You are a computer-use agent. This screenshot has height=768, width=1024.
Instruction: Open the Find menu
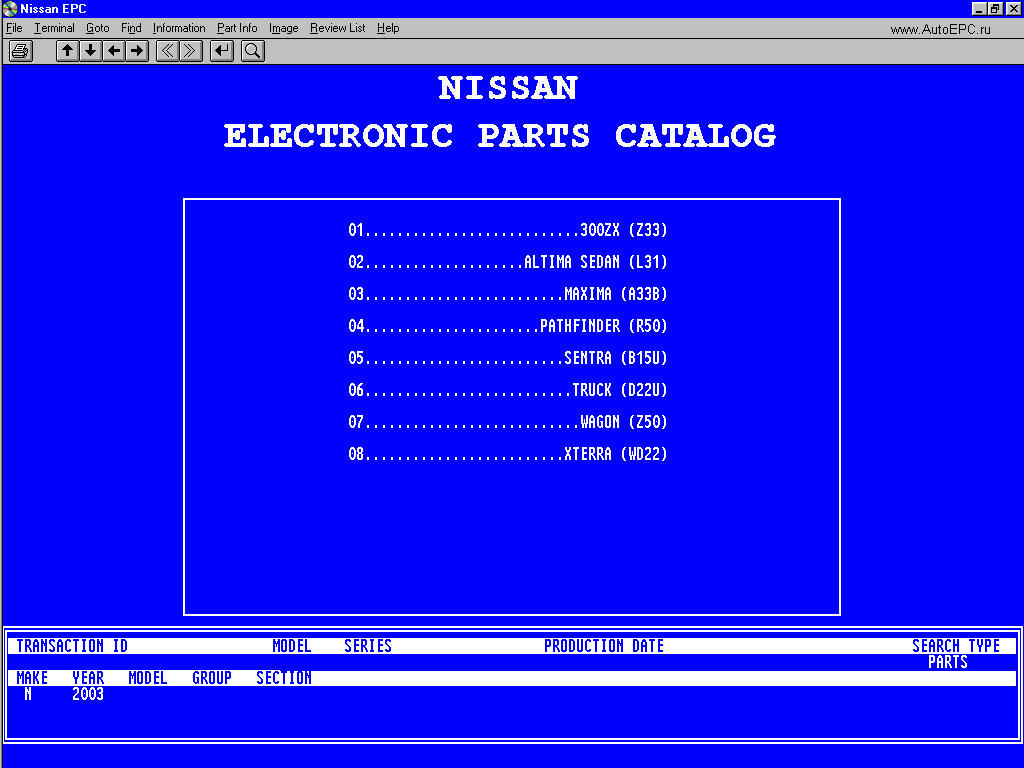pyautogui.click(x=131, y=28)
